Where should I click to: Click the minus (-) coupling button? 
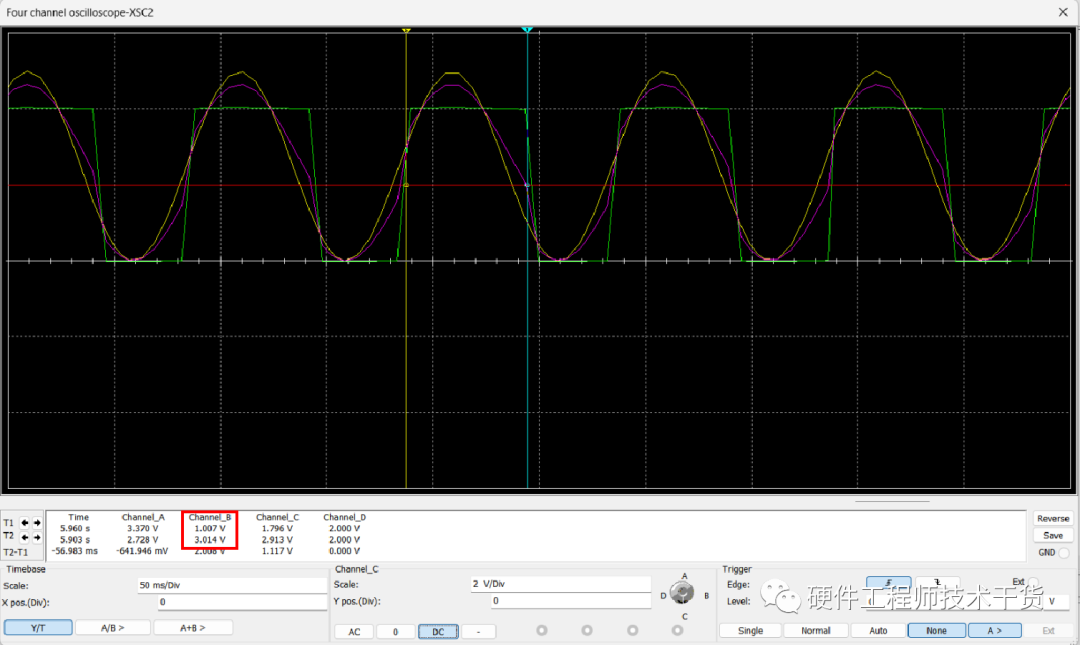click(x=479, y=632)
